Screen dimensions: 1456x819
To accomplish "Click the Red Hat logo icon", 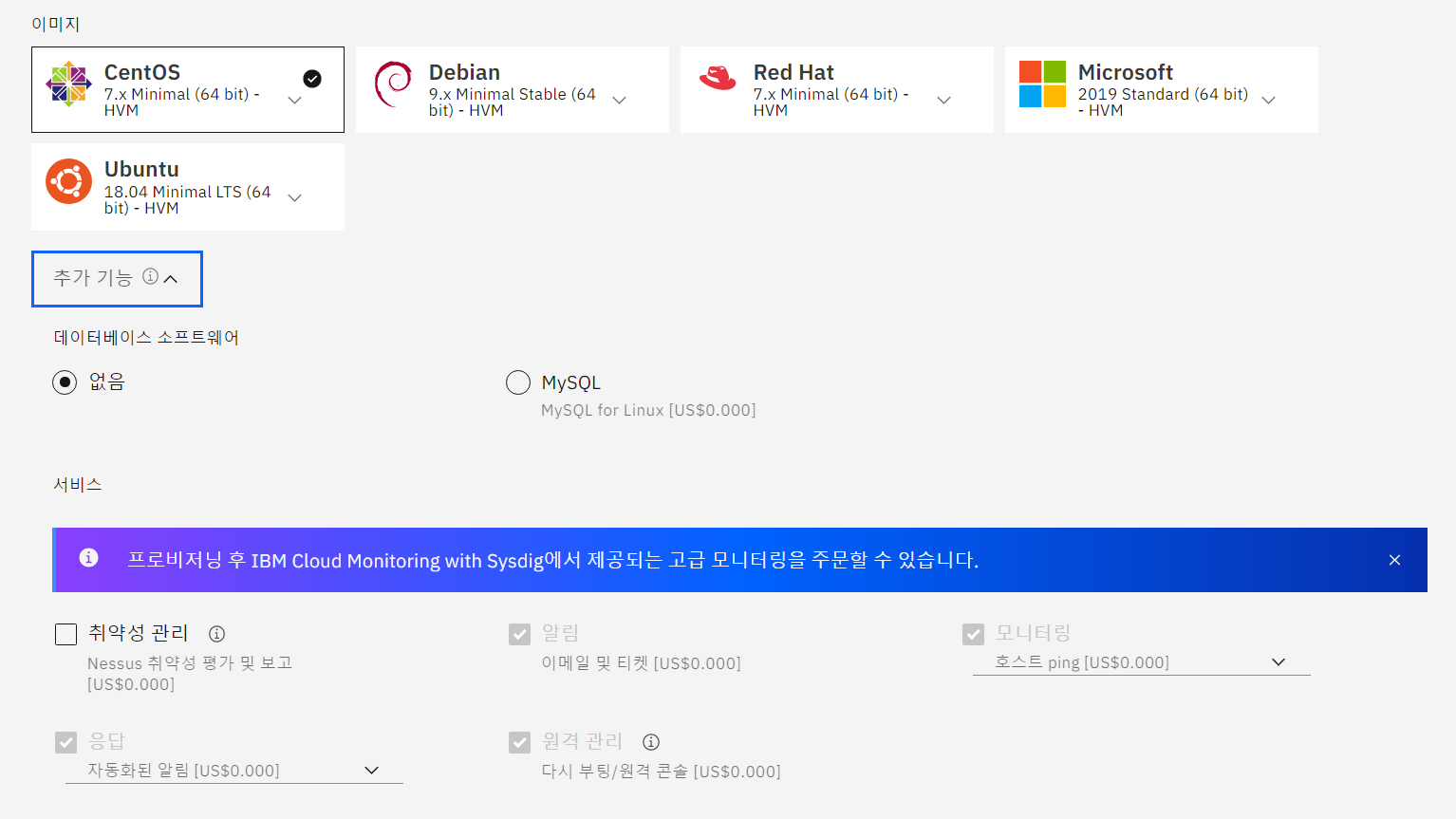I will 718,78.
